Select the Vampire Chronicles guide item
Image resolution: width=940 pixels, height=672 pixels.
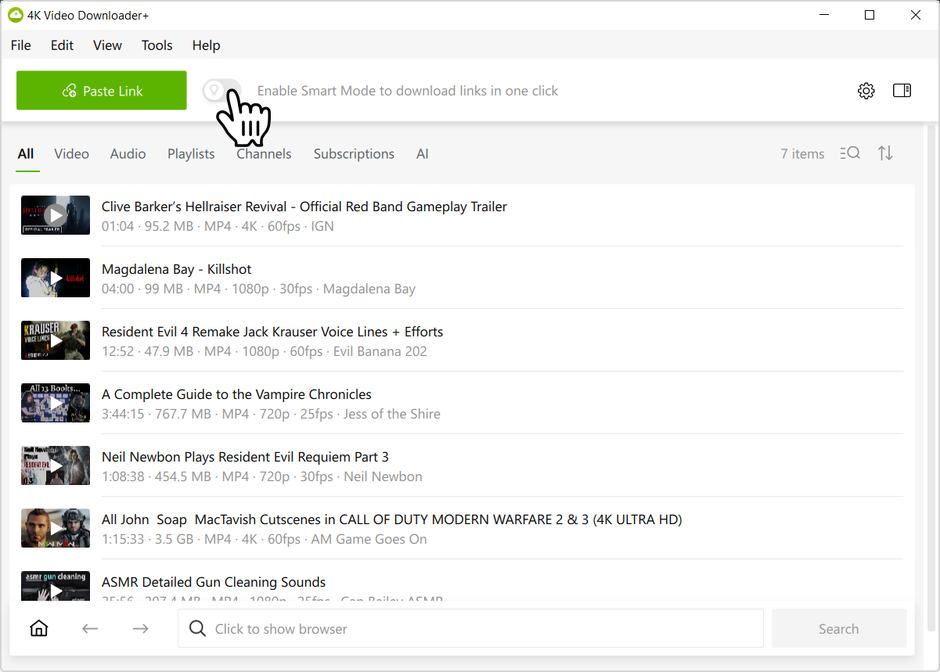coord(462,403)
